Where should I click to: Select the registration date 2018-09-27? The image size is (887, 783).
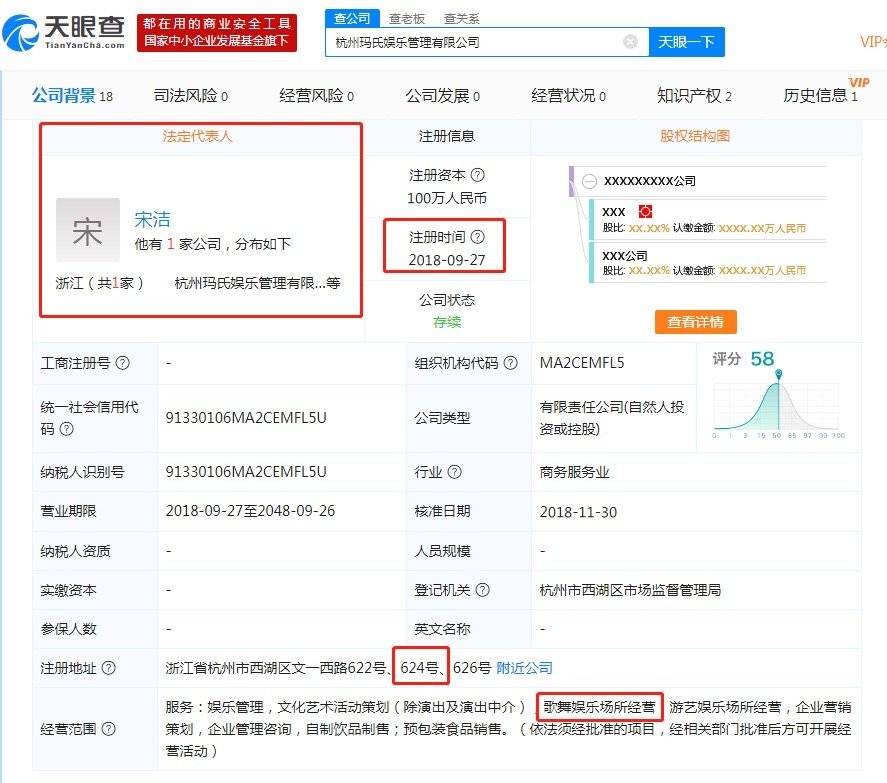click(447, 260)
